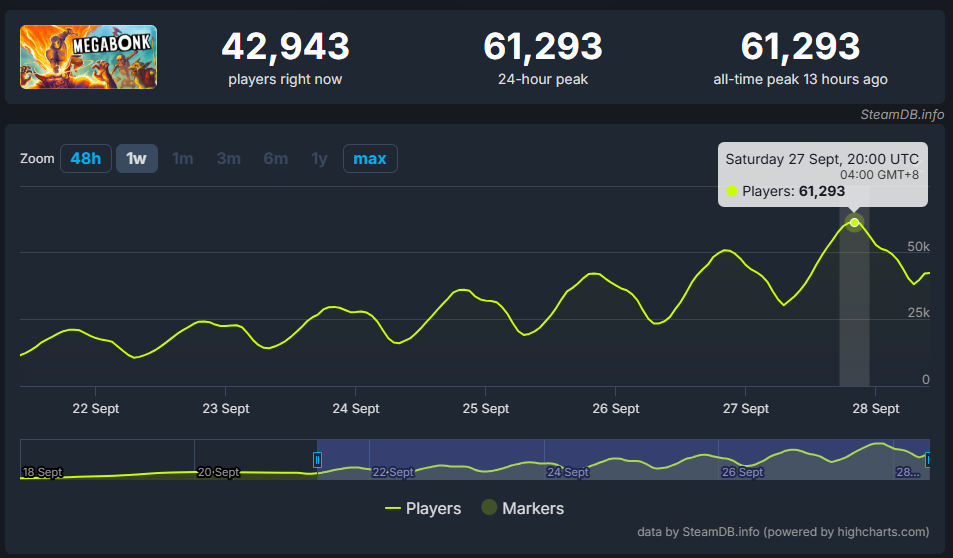This screenshot has width=953, height=558.
Task: Select the 3m zoom option
Action: tap(228, 159)
